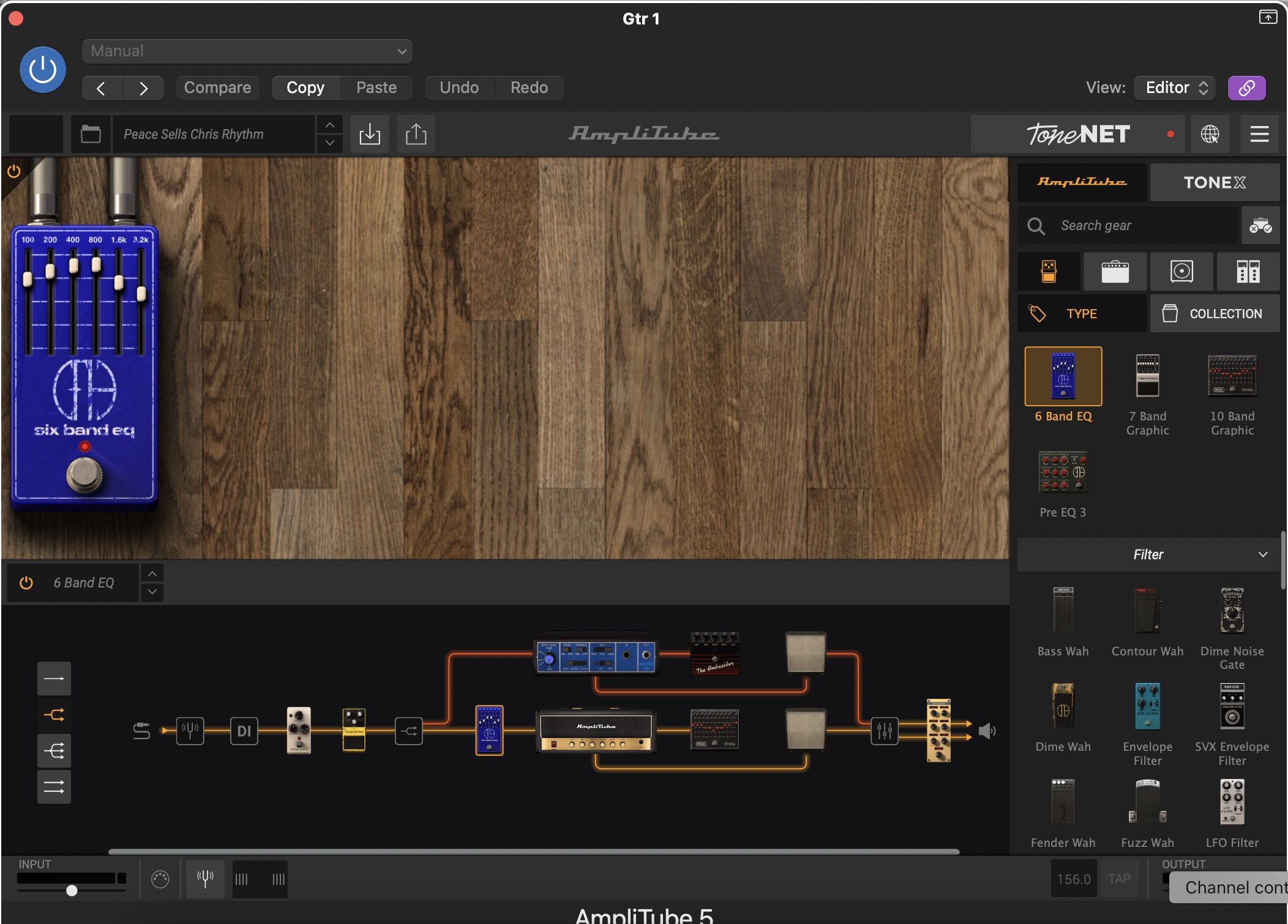This screenshot has width=1288, height=924.
Task: Open the hamburger main menu
Action: (1259, 134)
